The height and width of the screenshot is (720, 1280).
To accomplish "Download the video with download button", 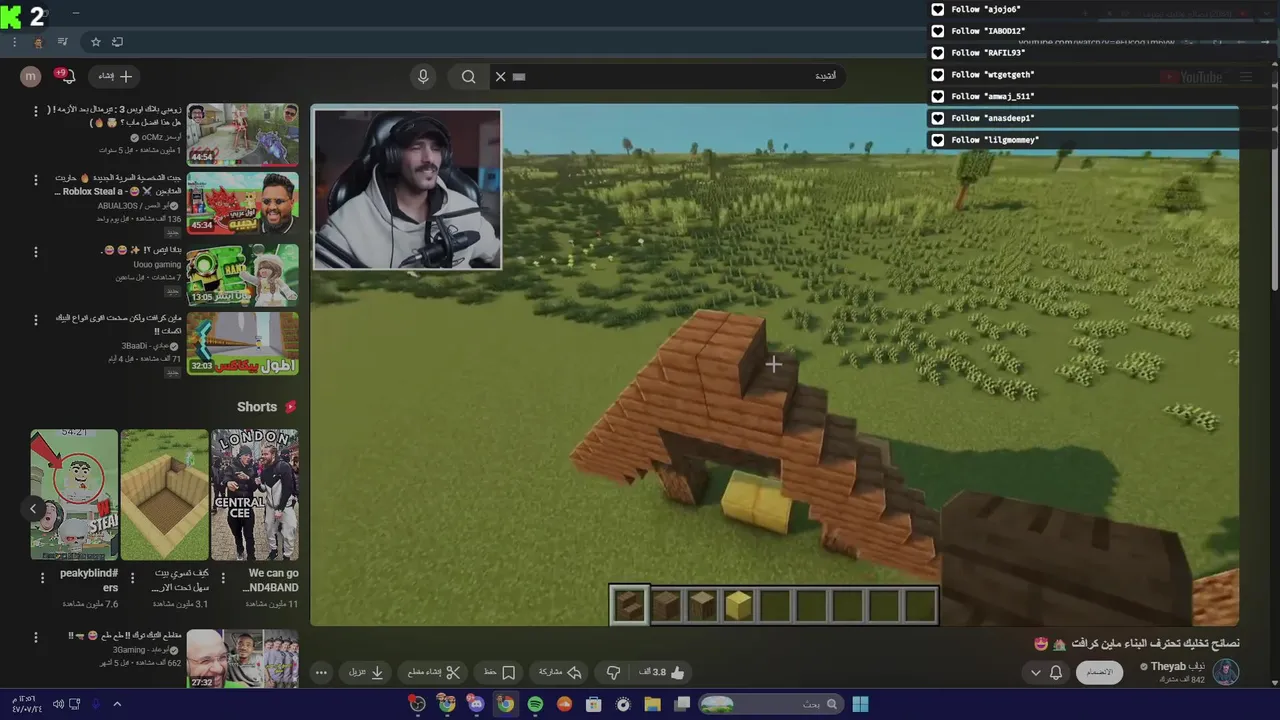I will [367, 672].
